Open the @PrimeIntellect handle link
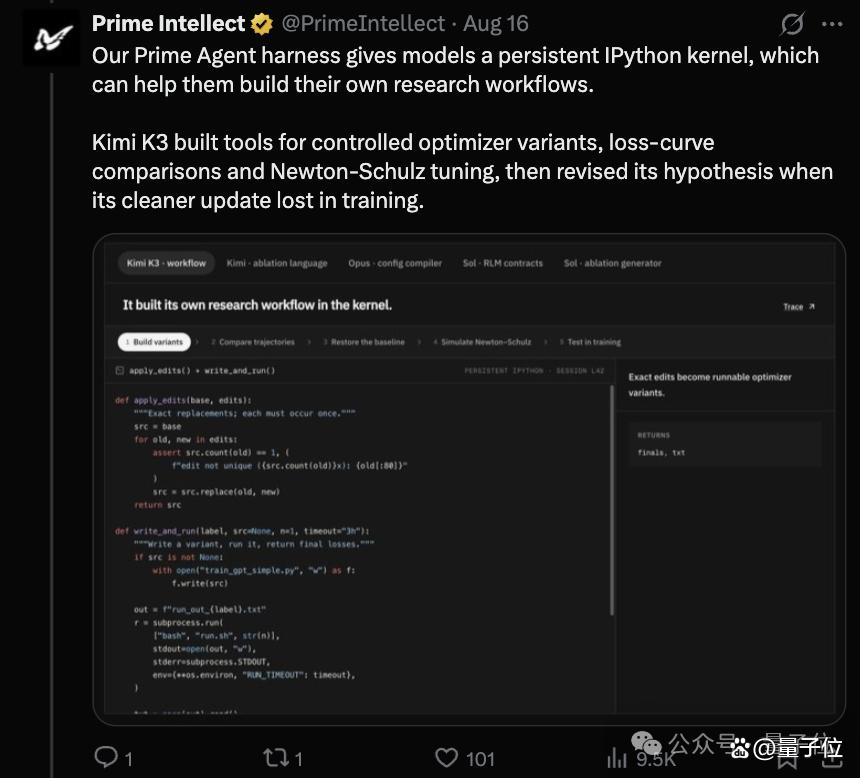 363,24
